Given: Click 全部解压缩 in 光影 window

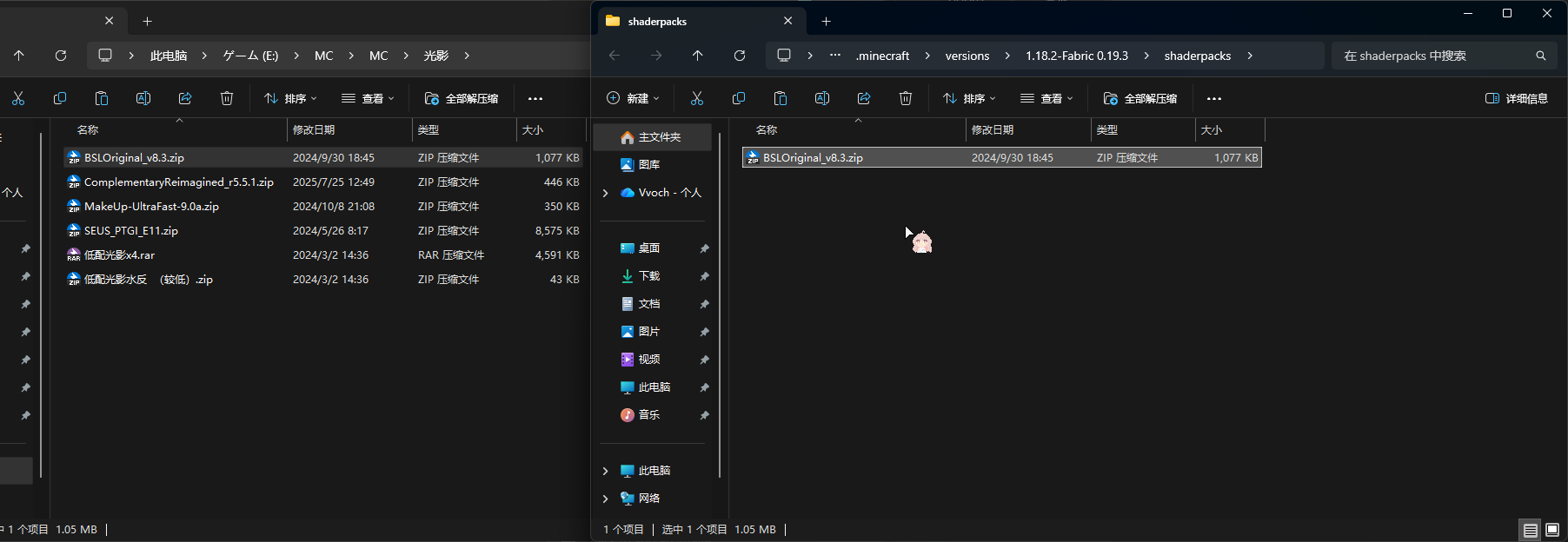Looking at the screenshot, I should coord(462,98).
